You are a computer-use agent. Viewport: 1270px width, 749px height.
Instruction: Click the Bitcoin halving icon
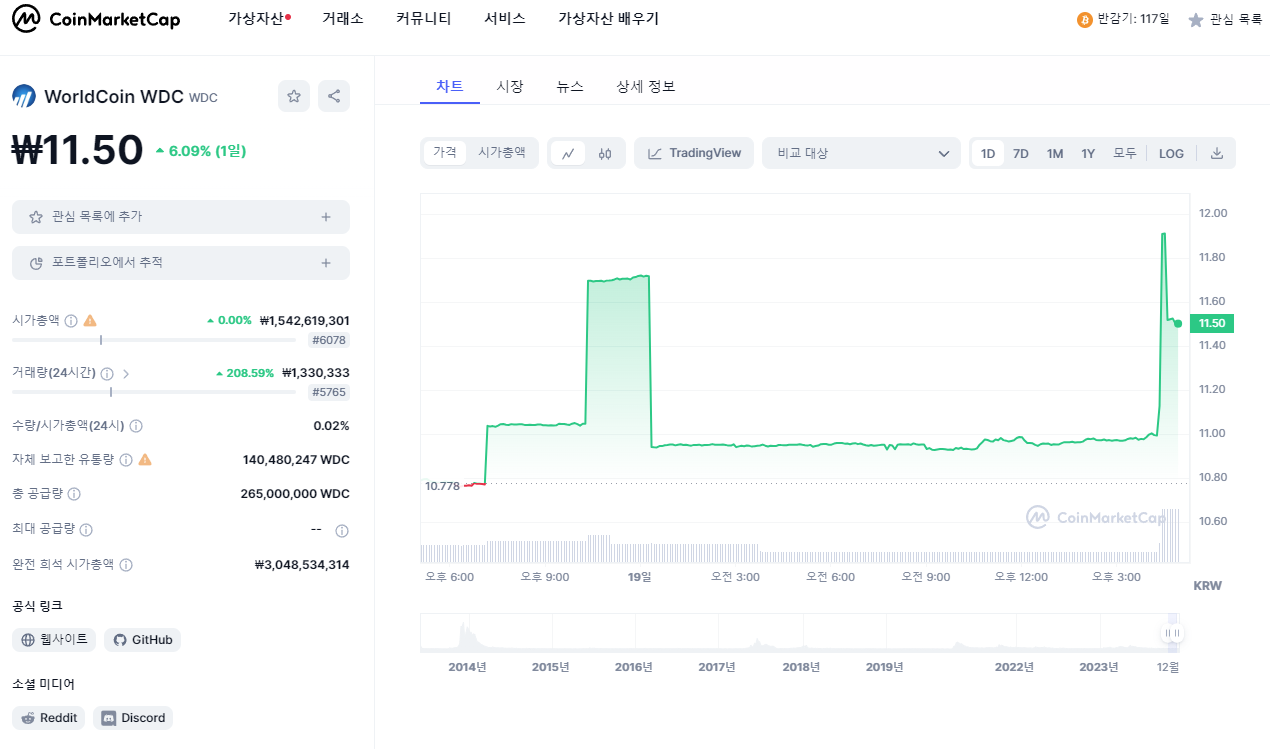(1085, 19)
